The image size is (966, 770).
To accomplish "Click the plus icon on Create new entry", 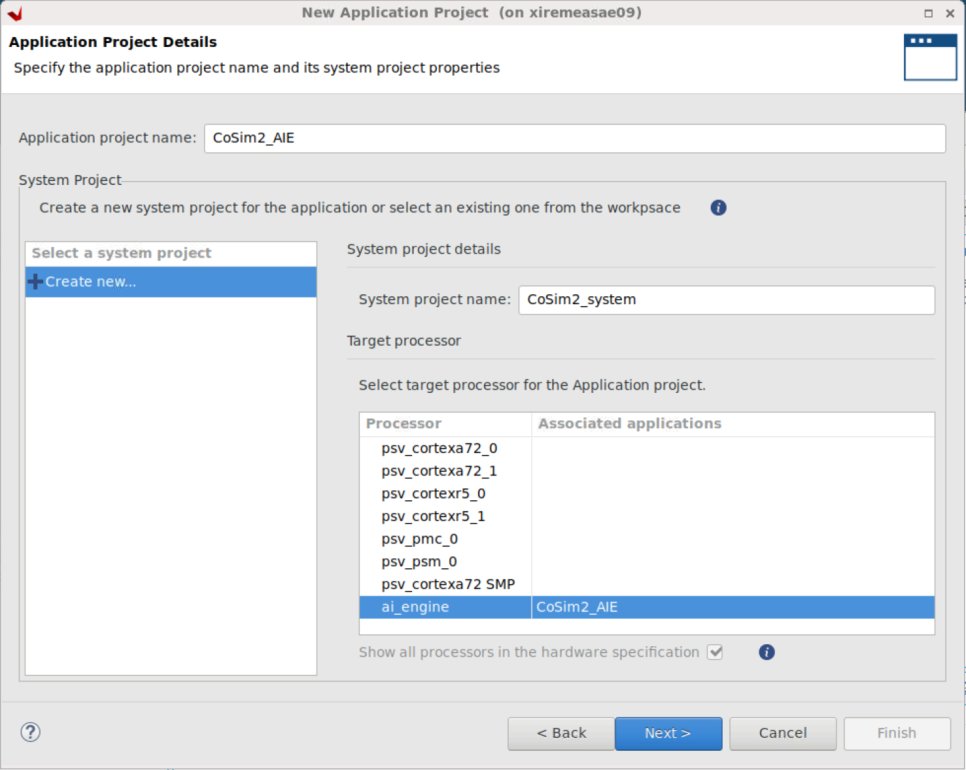I will (33, 281).
